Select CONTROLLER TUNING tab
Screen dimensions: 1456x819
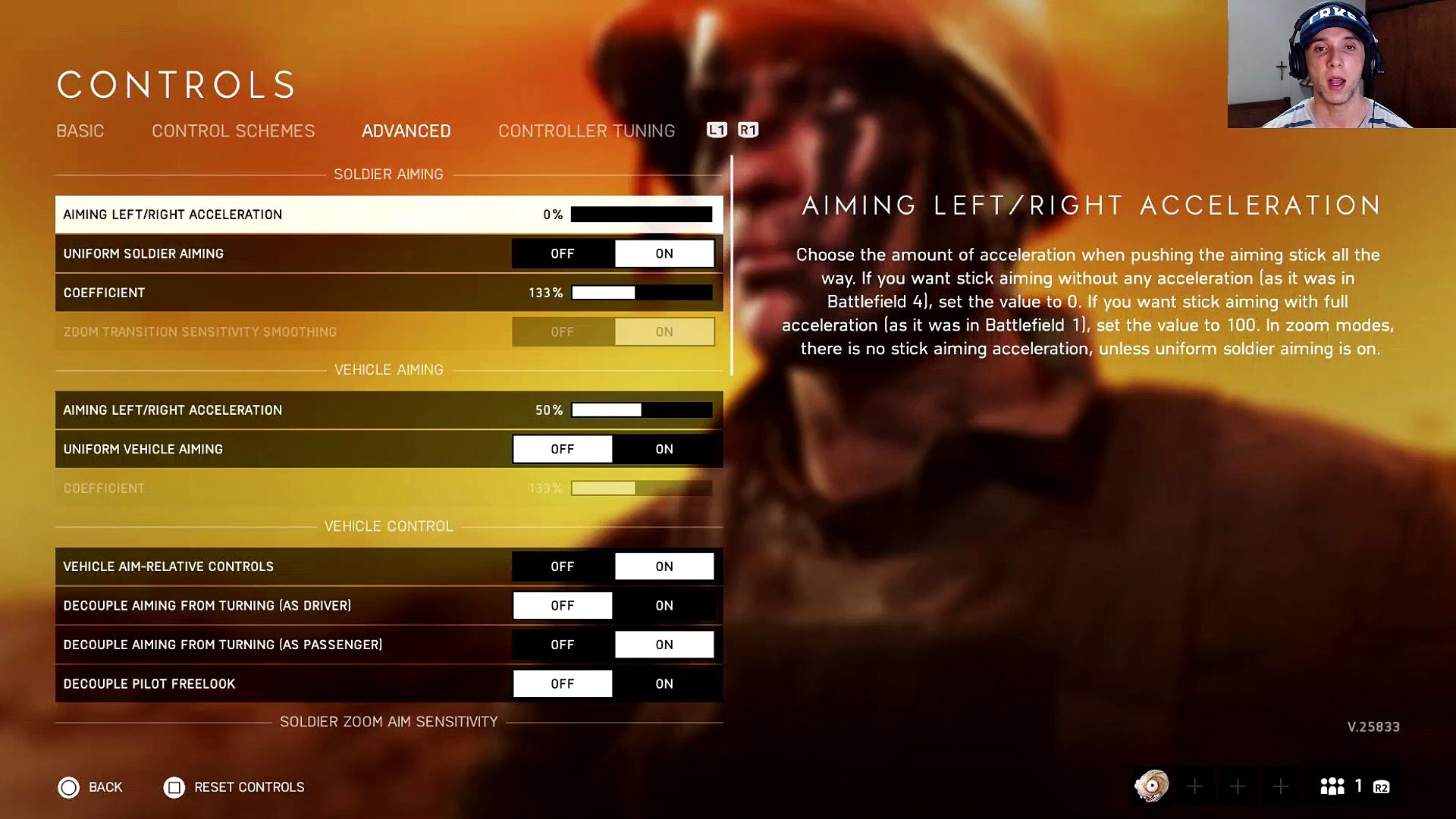tap(586, 130)
